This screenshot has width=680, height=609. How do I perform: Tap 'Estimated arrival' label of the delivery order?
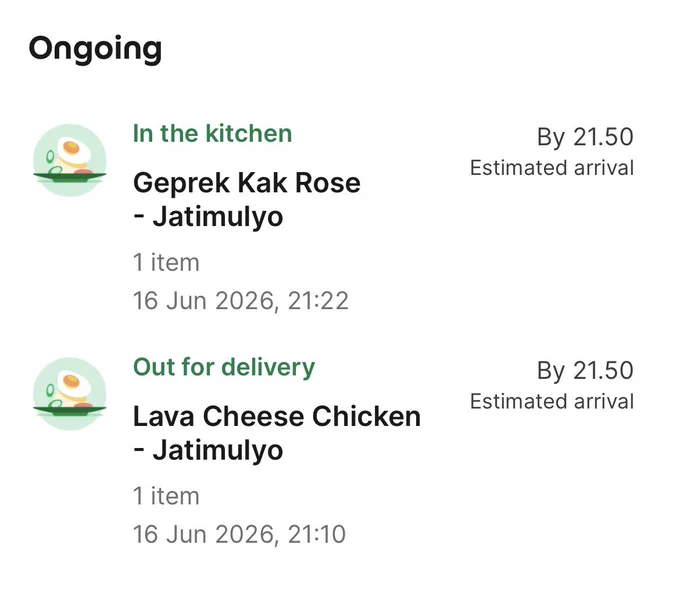tap(552, 402)
